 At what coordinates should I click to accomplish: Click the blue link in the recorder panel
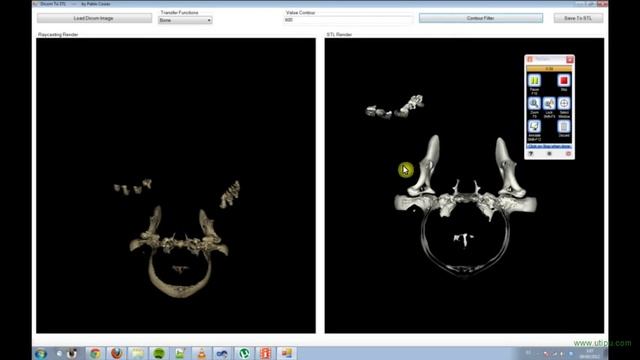[x=549, y=146]
